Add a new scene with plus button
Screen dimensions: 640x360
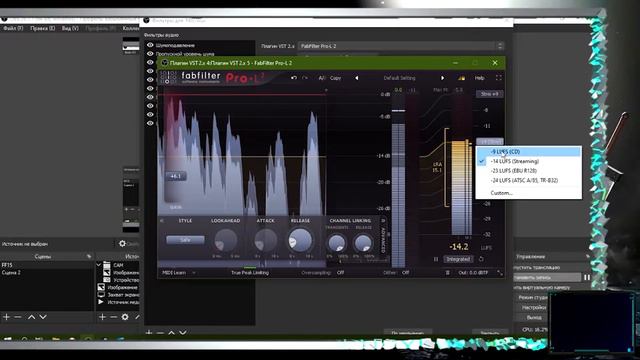pos(6,317)
